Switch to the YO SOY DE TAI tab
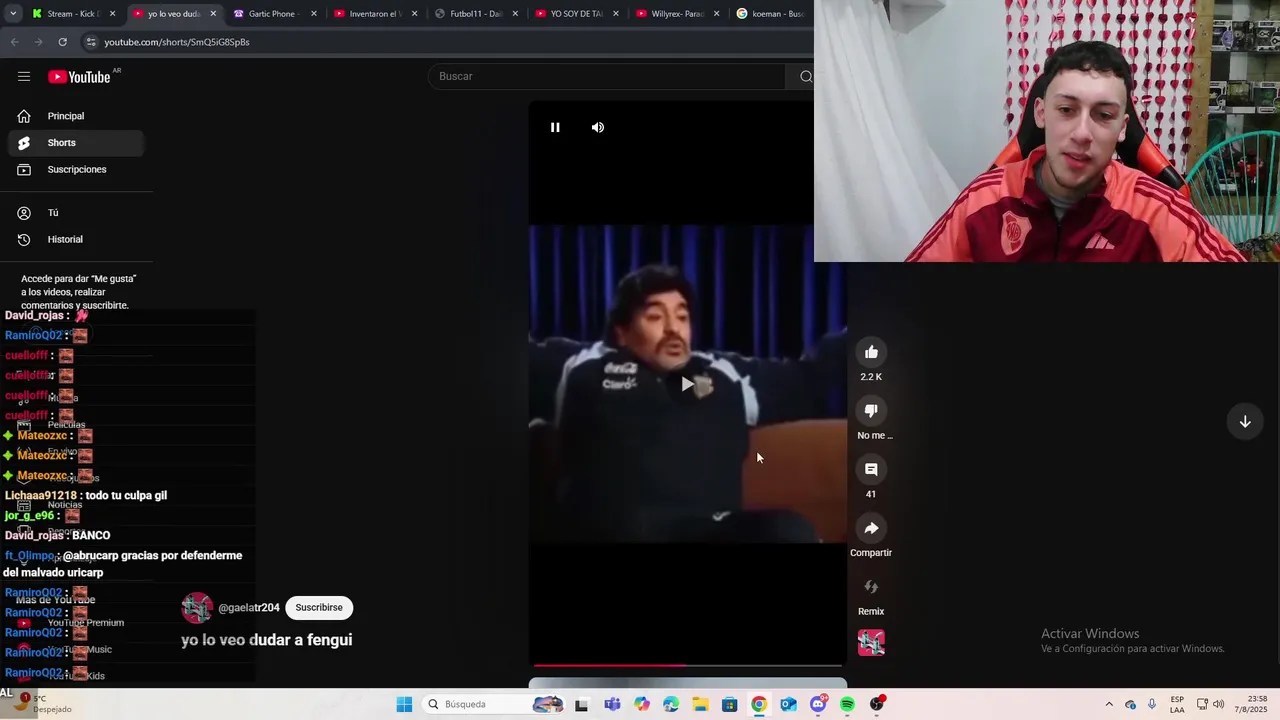The image size is (1280, 720). click(578, 14)
